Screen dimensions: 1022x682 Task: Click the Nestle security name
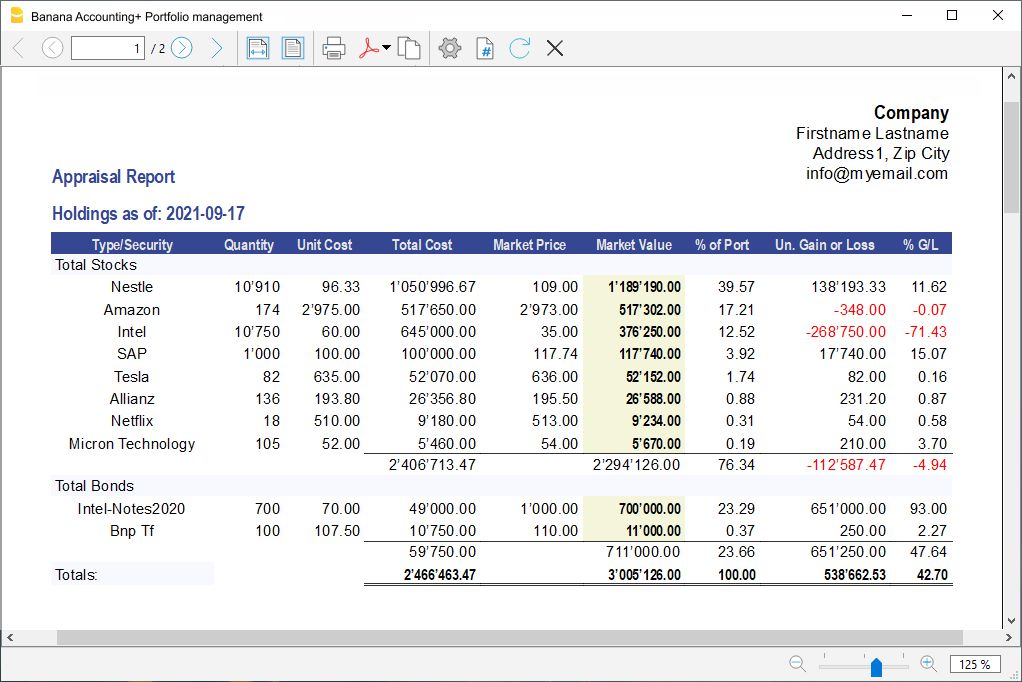[132, 287]
